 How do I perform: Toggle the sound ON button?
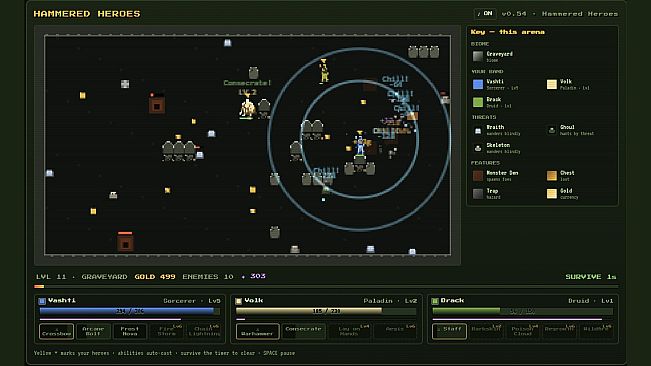(x=485, y=14)
